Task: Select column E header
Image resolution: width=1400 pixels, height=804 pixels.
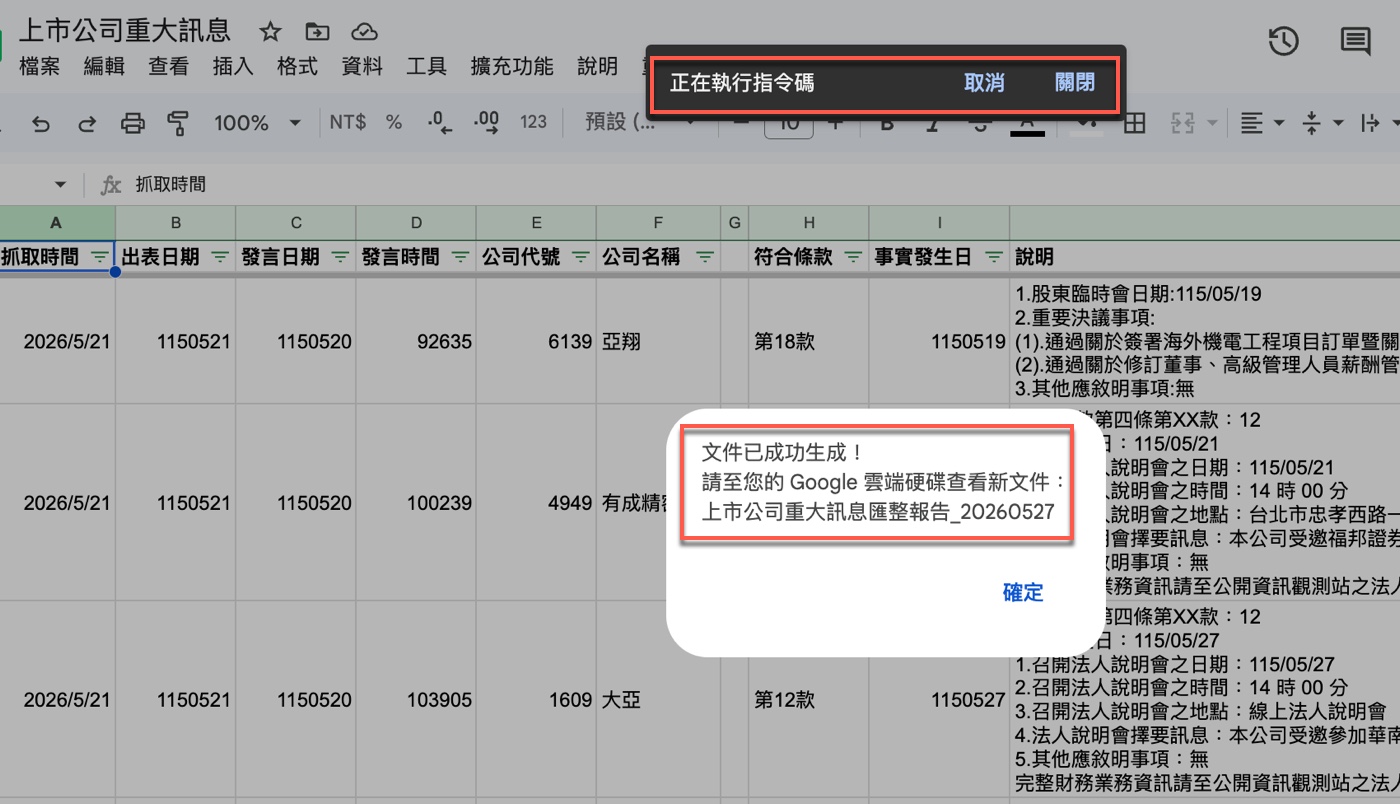Action: 536,222
